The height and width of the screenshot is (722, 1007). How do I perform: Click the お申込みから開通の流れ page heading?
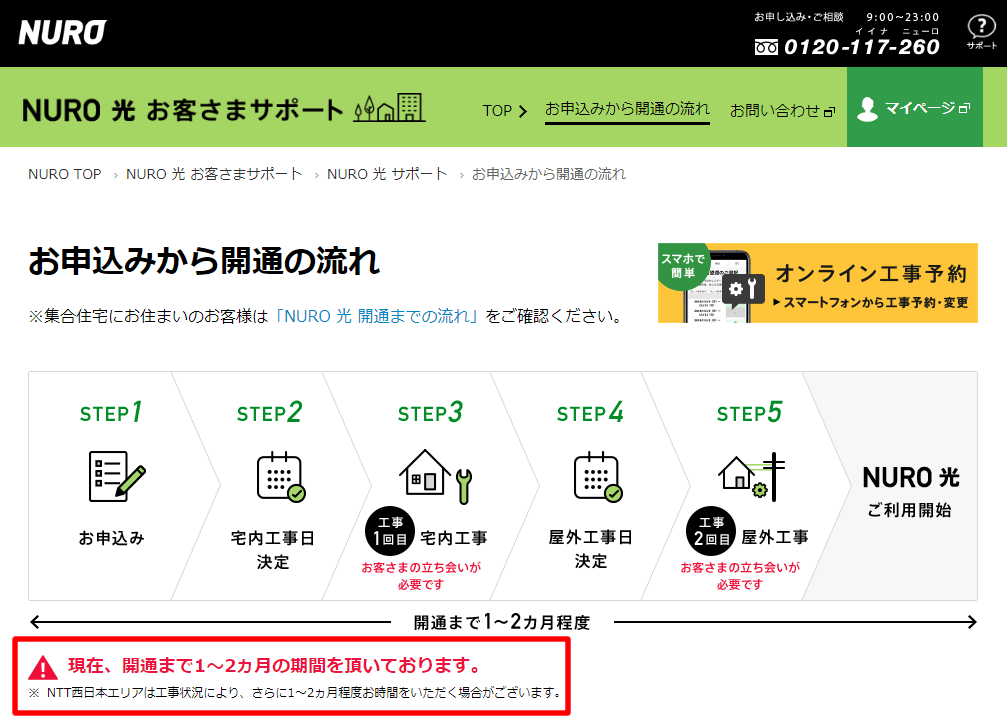204,261
